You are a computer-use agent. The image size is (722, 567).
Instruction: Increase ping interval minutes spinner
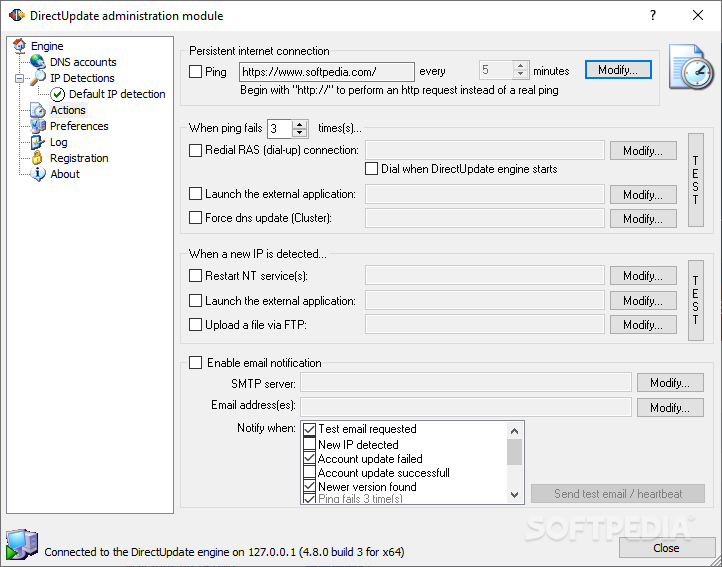[520, 66]
